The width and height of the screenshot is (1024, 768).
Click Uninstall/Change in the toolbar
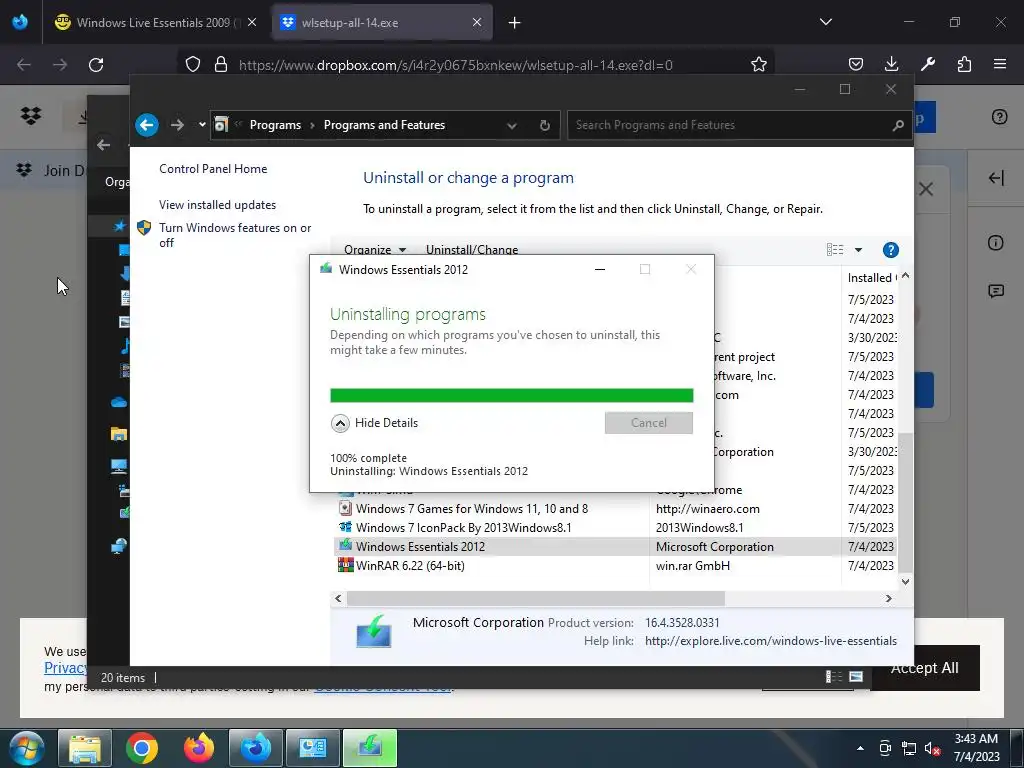pos(472,249)
